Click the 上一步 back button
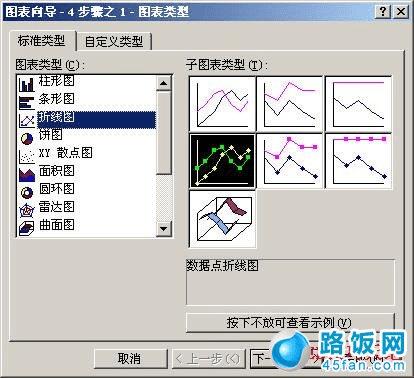Screen dimensions: 414x378 pyautogui.click(x=208, y=359)
